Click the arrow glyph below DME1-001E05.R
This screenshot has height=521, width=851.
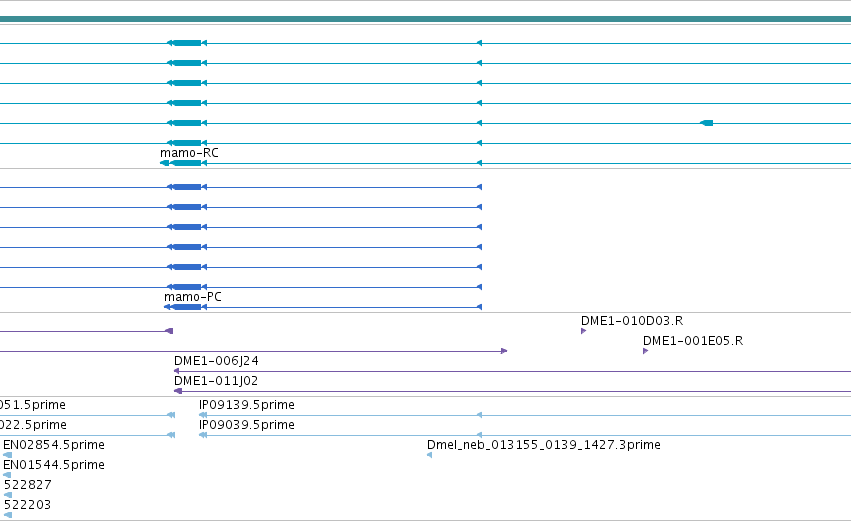[645, 351]
